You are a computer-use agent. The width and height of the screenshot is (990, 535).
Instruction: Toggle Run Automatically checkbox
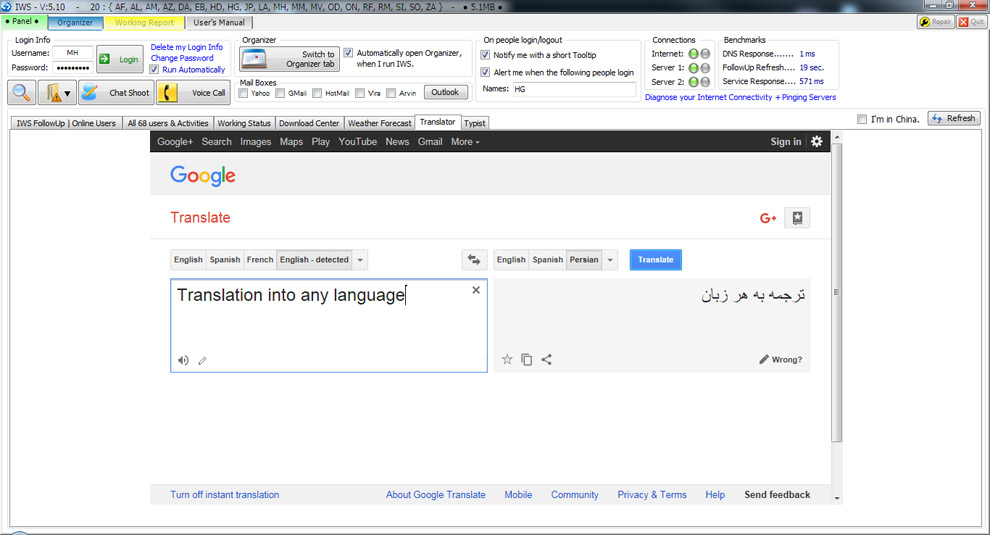click(x=154, y=69)
